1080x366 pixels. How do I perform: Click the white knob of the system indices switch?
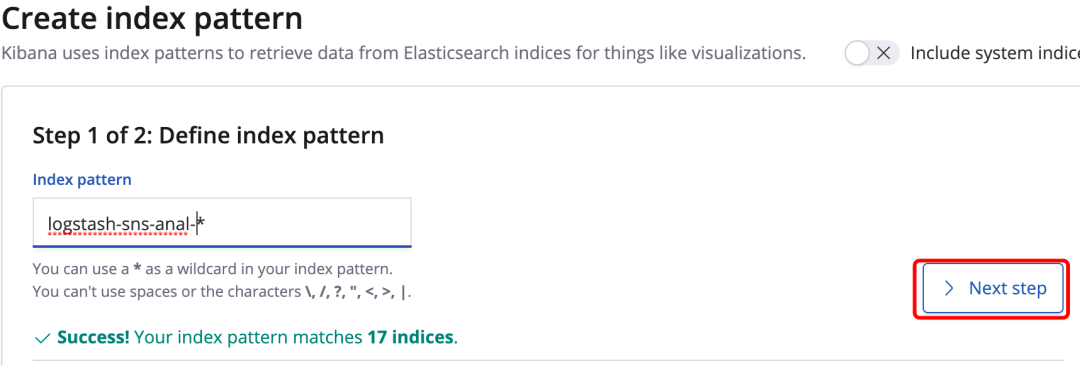pyautogui.click(x=858, y=53)
